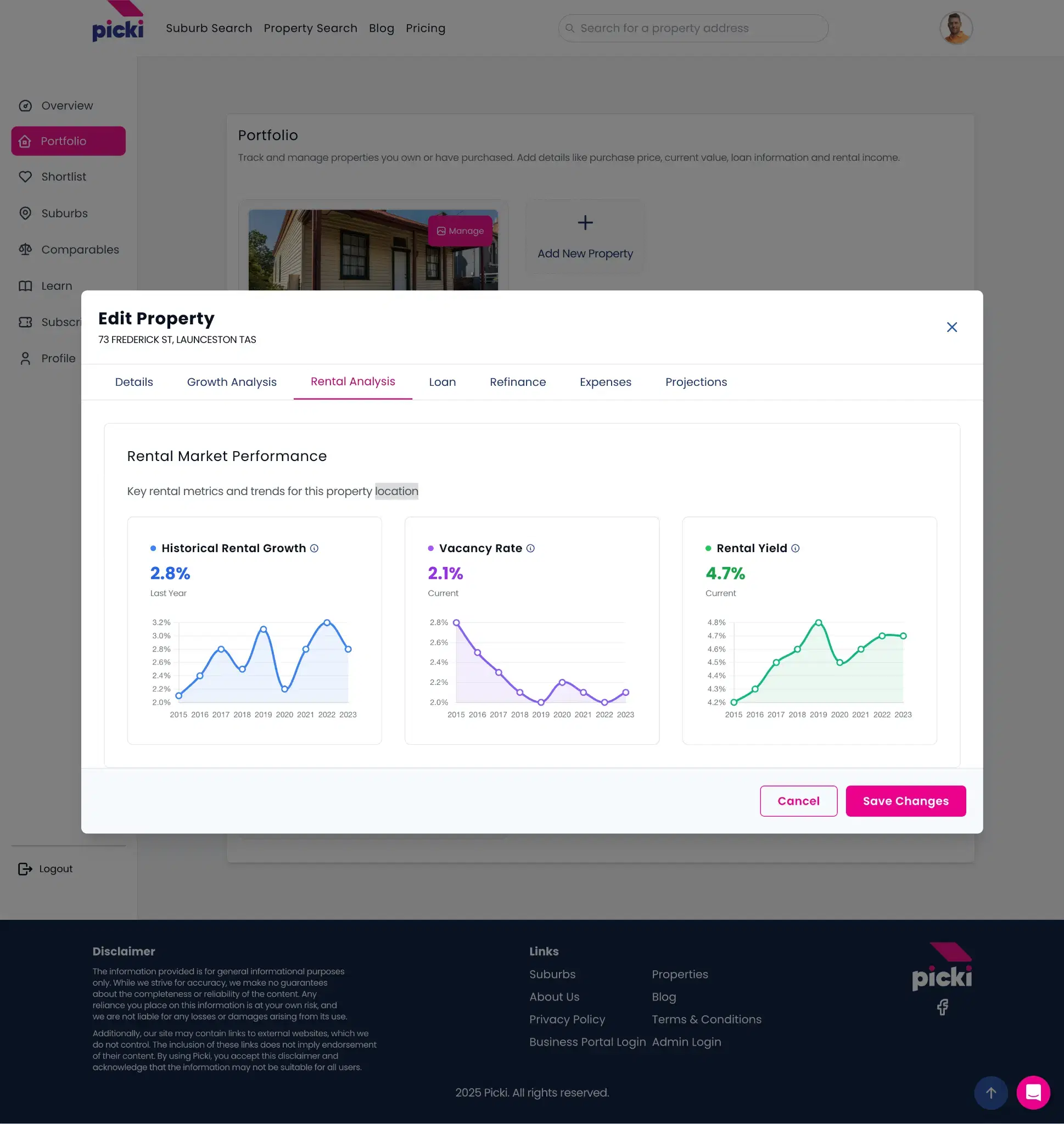Screen dimensions: 1064x1124
Task: Click the Save Changes button
Action: coord(905,801)
